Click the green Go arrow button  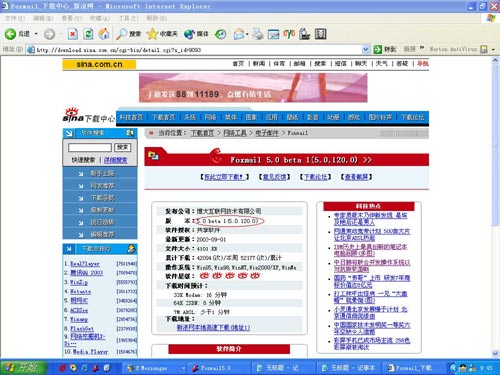tap(378, 49)
